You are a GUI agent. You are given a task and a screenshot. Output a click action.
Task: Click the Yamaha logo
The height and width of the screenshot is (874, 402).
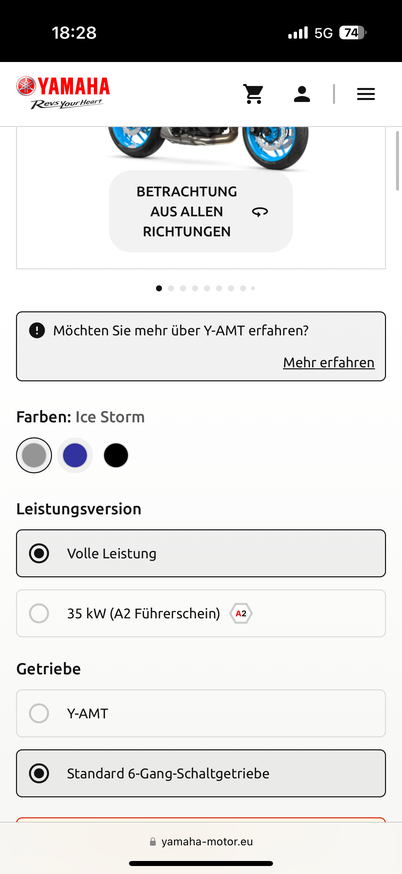click(x=63, y=93)
